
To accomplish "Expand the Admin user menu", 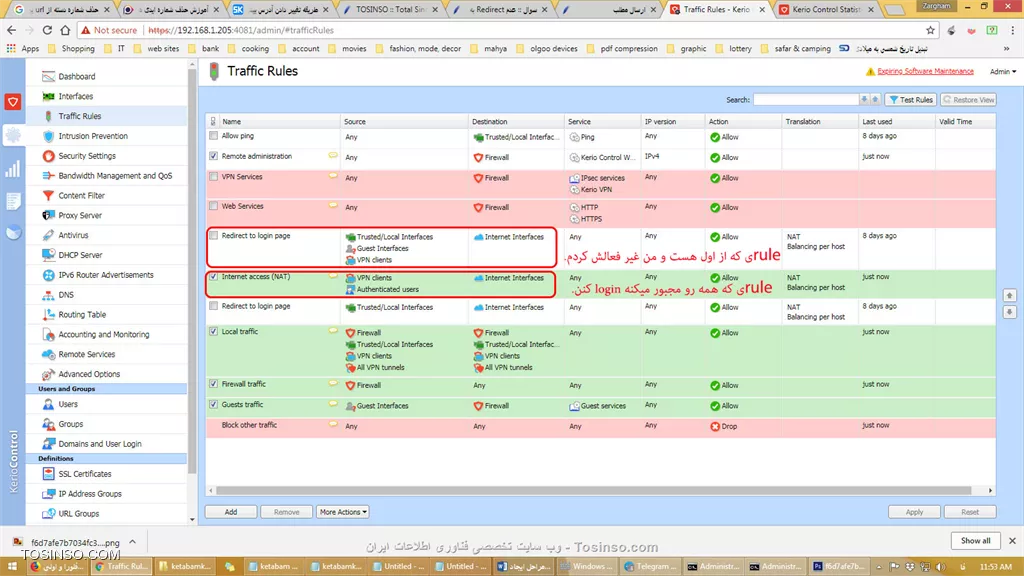I will pos(1001,72).
